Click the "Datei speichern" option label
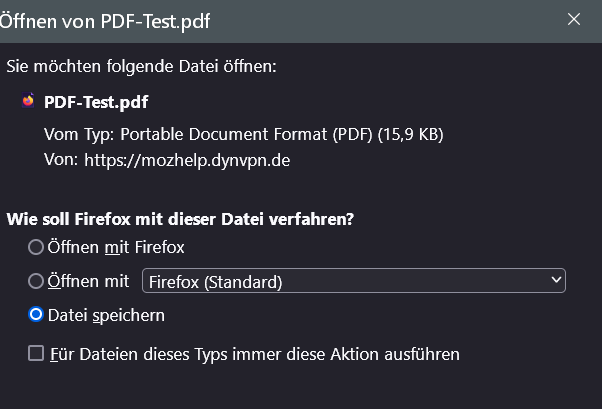Screen dimensions: 602x409 pyautogui.click(x=106, y=314)
